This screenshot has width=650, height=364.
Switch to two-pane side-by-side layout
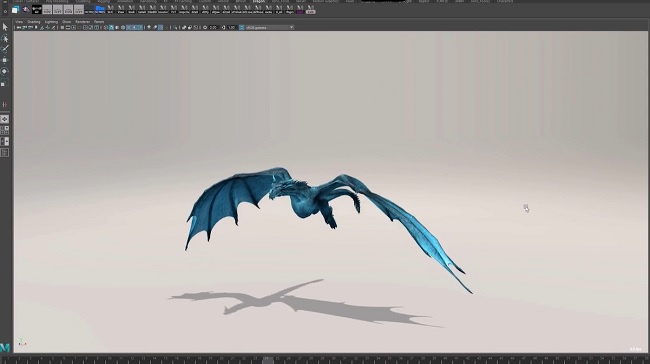(5, 142)
